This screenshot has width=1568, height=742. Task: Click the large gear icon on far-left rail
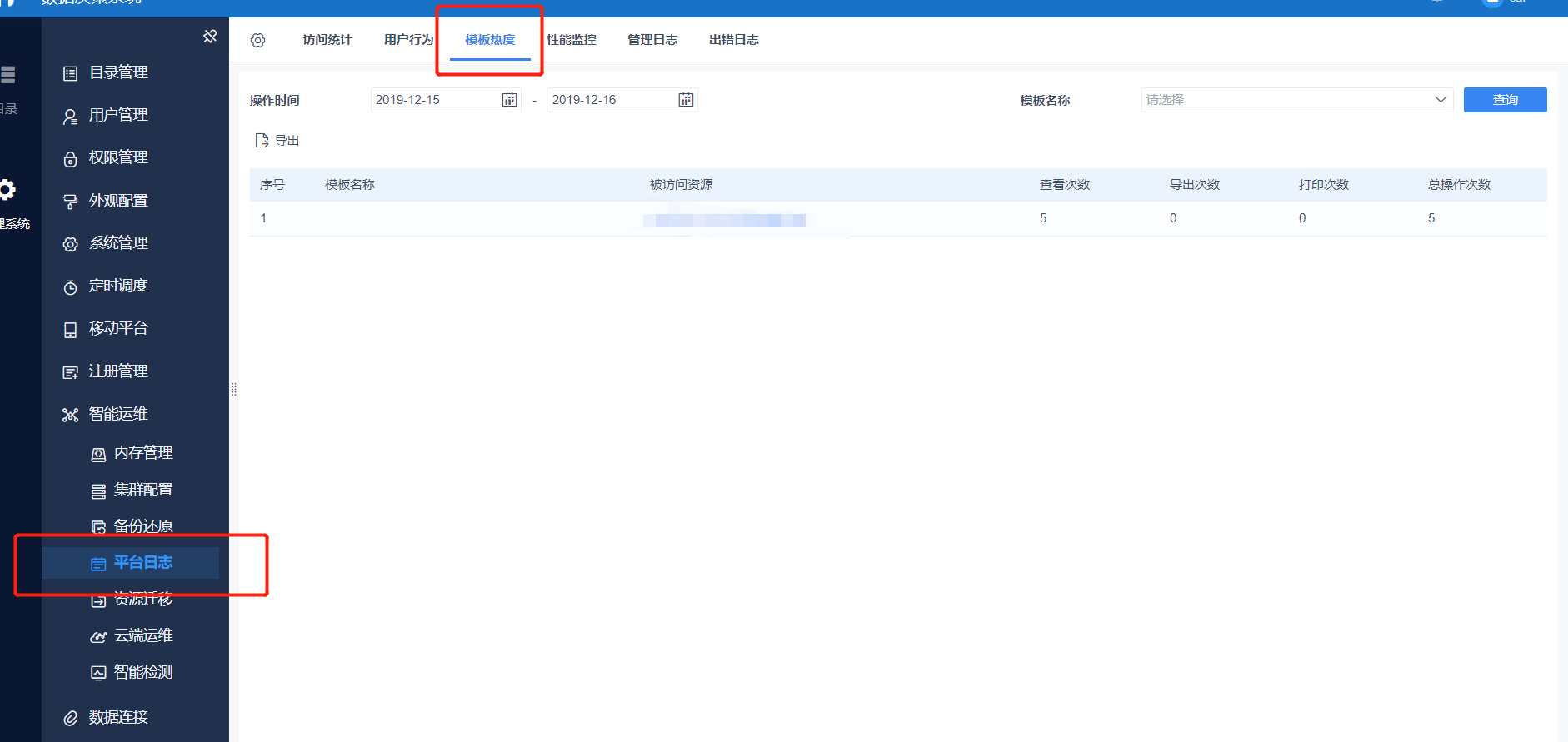tap(7, 190)
